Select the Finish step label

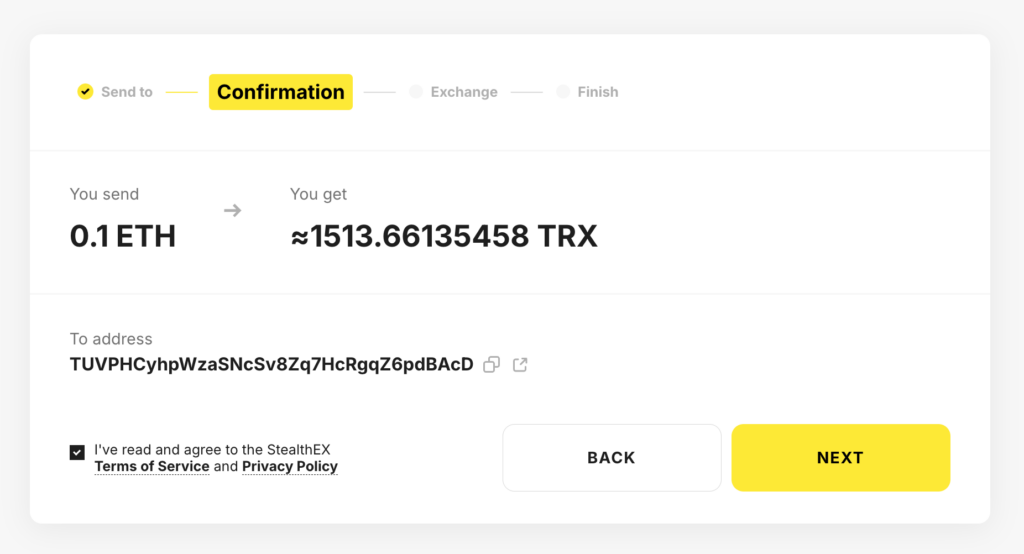pyautogui.click(x=598, y=92)
